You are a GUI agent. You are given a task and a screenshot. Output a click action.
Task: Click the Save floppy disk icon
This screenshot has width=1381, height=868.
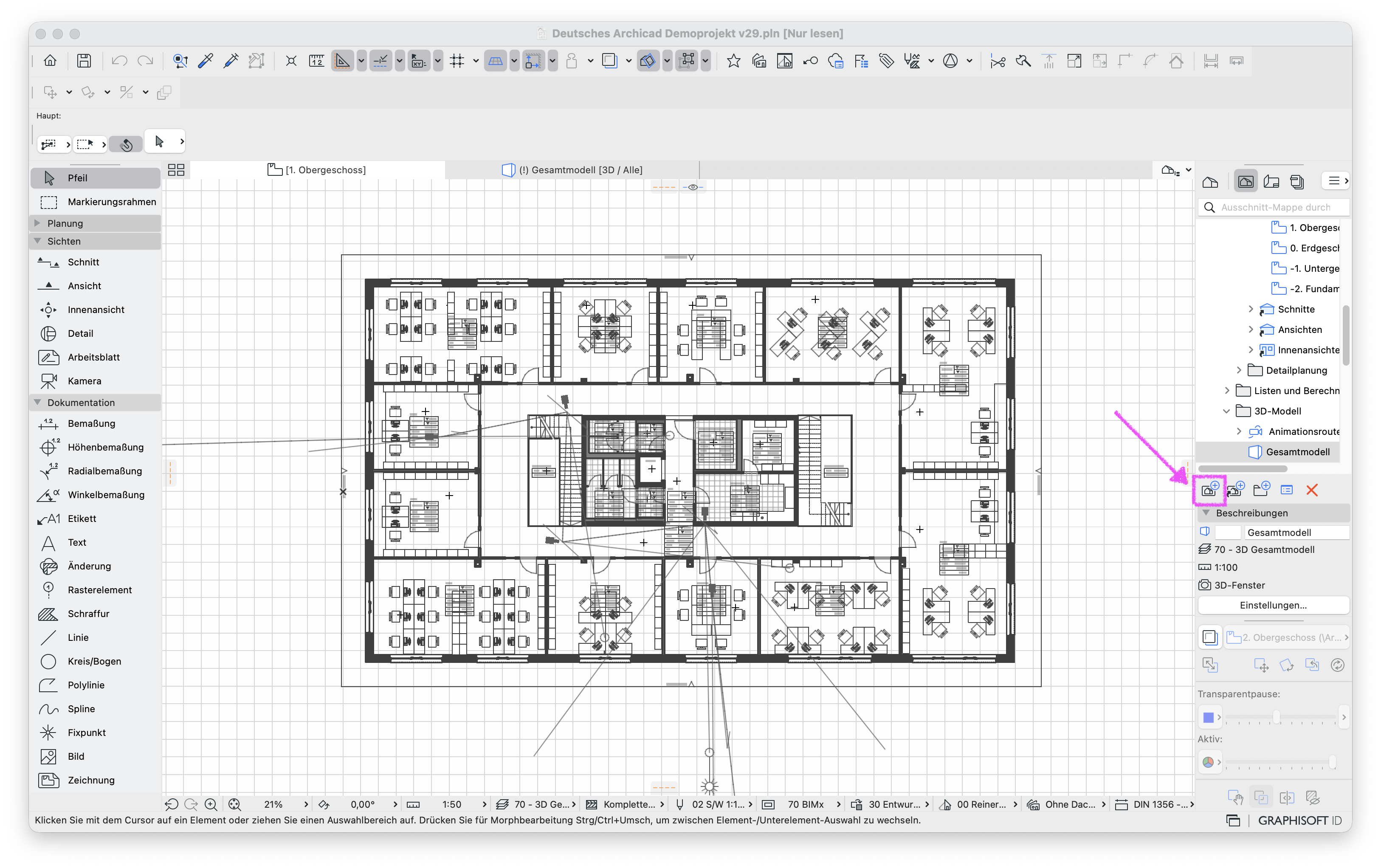coord(84,61)
